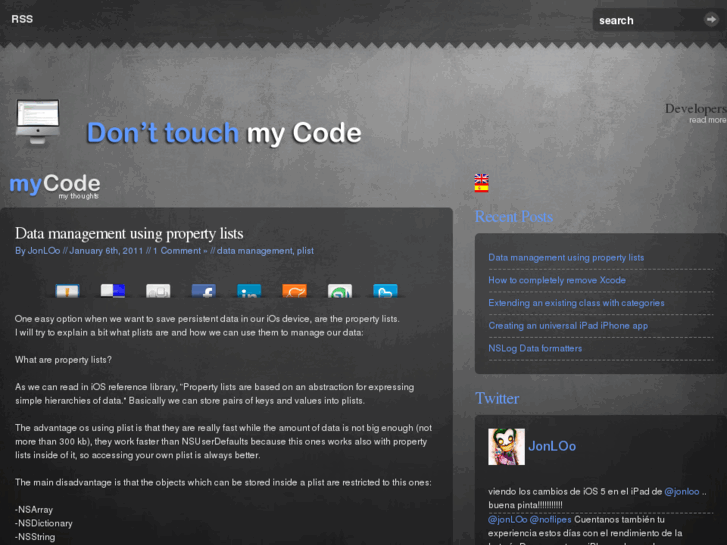
Task: Open the post title Data management using property lists
Action: pyautogui.click(x=129, y=233)
